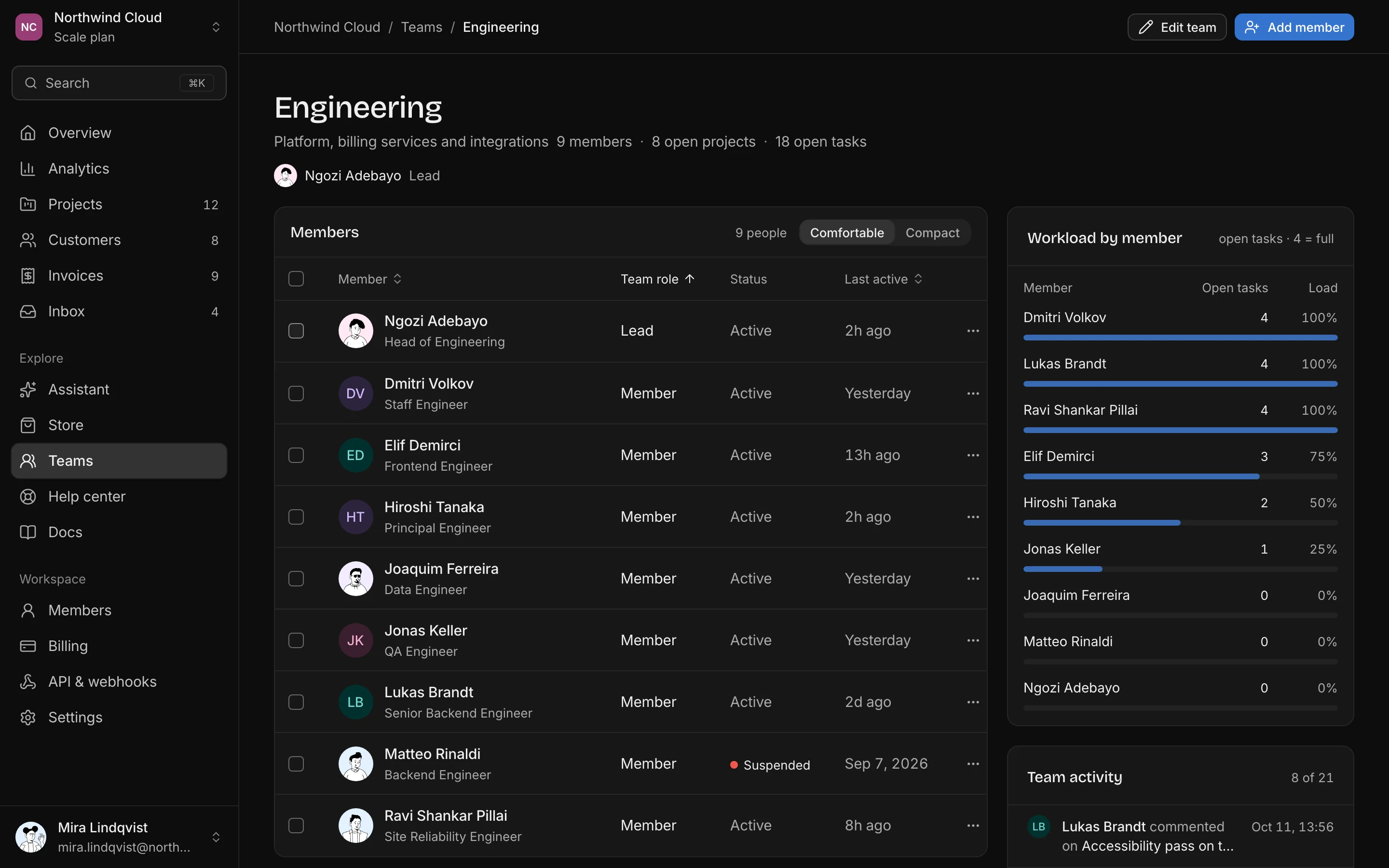Open the Overview home icon
This screenshot has width=1389, height=868.
(x=27, y=133)
